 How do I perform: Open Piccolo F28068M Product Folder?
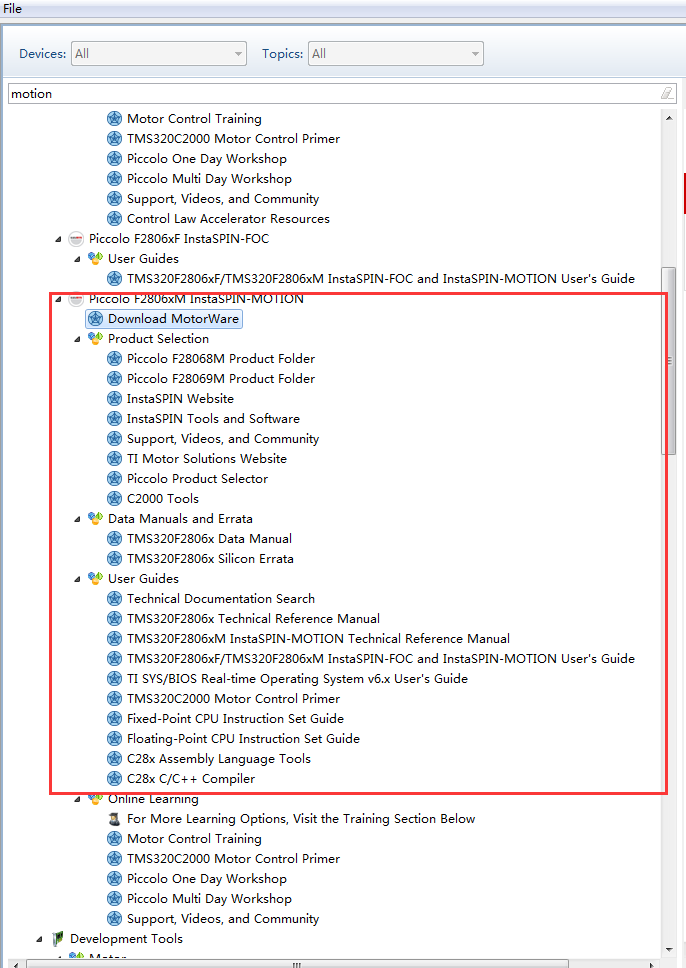coord(221,359)
